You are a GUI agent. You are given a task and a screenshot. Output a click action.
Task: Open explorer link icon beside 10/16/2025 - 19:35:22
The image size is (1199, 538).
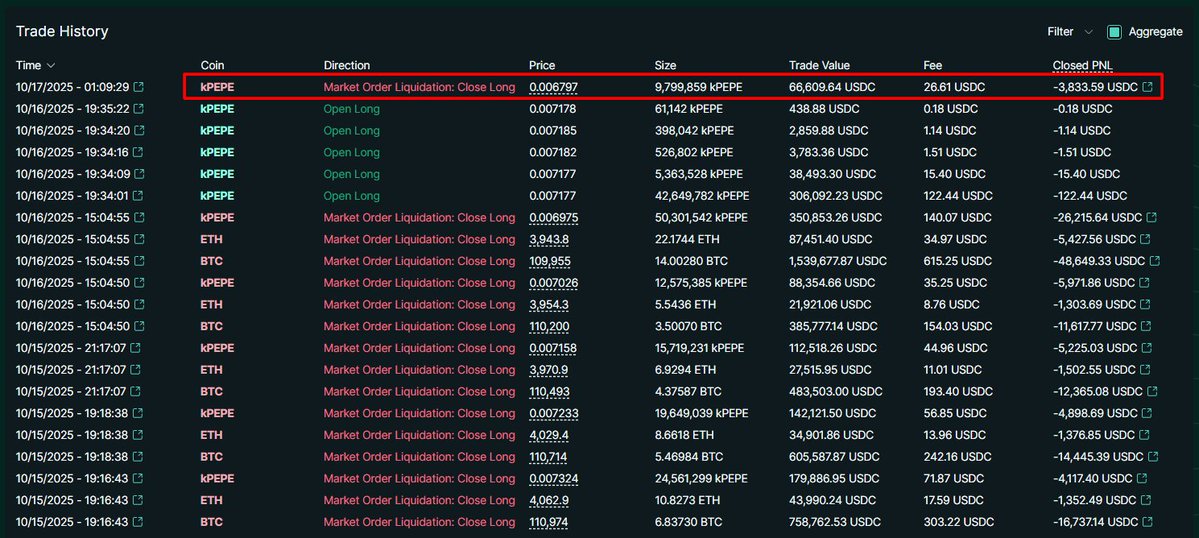[140, 109]
